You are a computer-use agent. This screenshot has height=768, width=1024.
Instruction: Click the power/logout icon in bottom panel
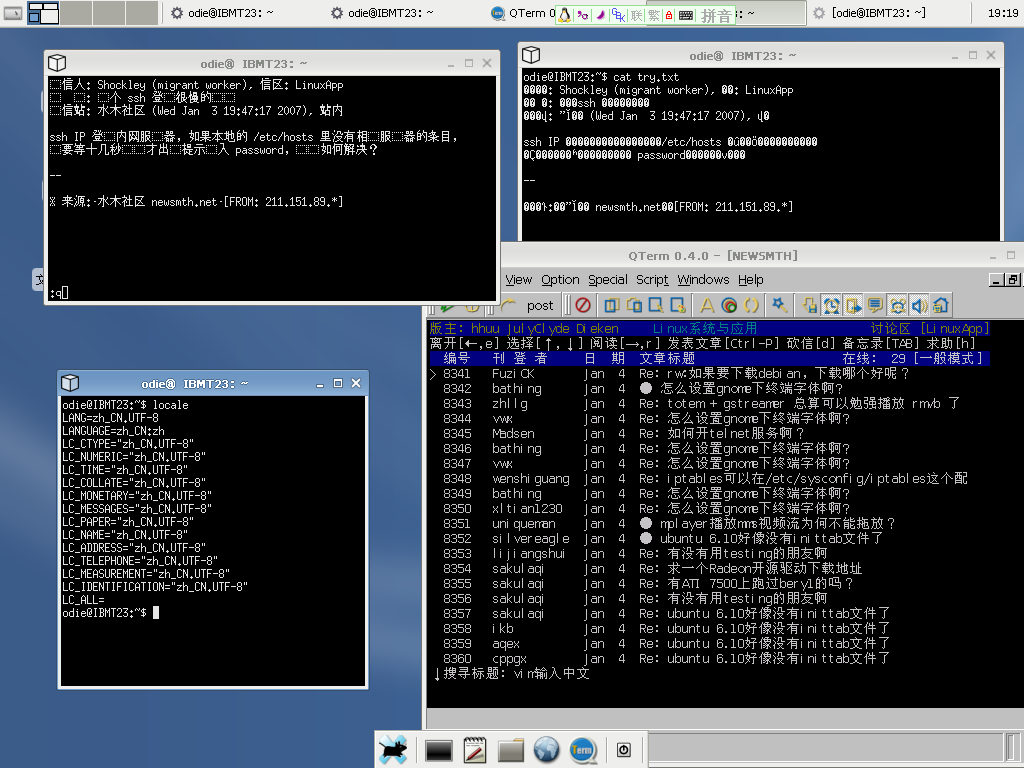pos(624,750)
